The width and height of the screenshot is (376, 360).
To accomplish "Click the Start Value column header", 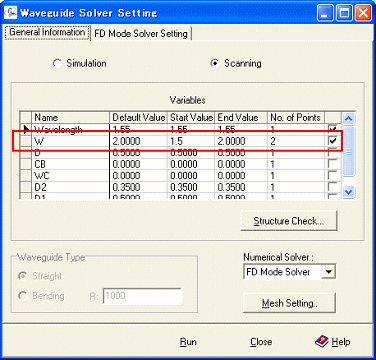I will [191, 118].
